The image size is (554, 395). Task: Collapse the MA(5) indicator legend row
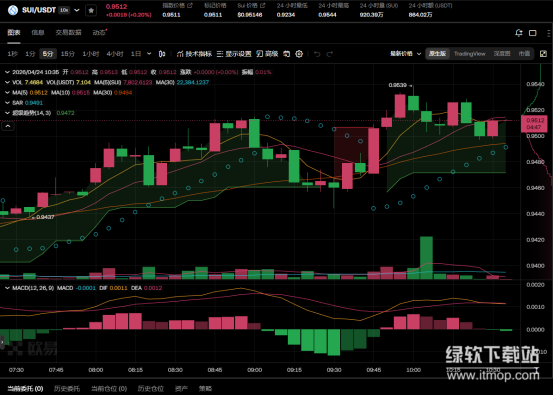coord(7,93)
